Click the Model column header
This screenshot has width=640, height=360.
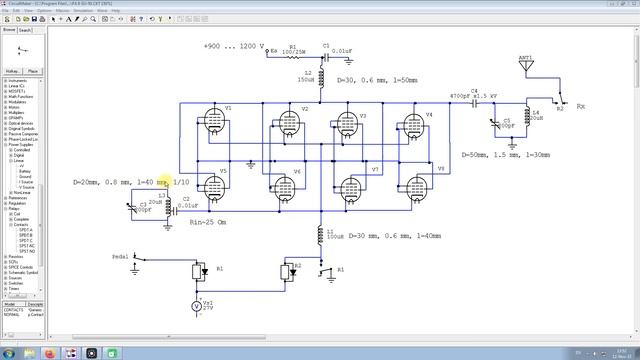pos(14,304)
